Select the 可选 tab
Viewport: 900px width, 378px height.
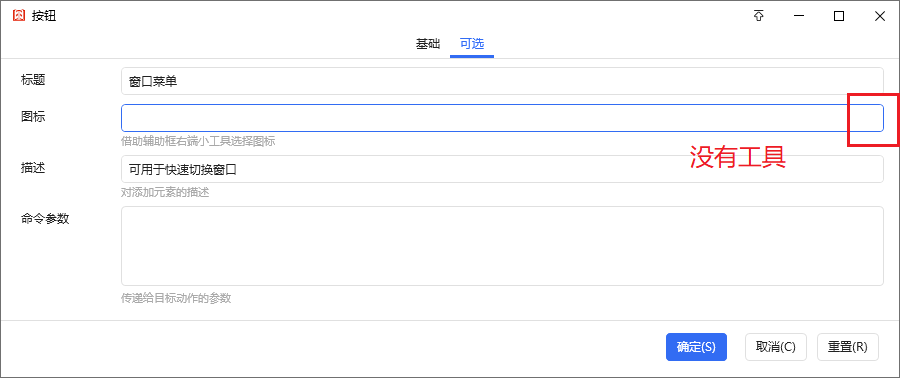click(x=472, y=44)
